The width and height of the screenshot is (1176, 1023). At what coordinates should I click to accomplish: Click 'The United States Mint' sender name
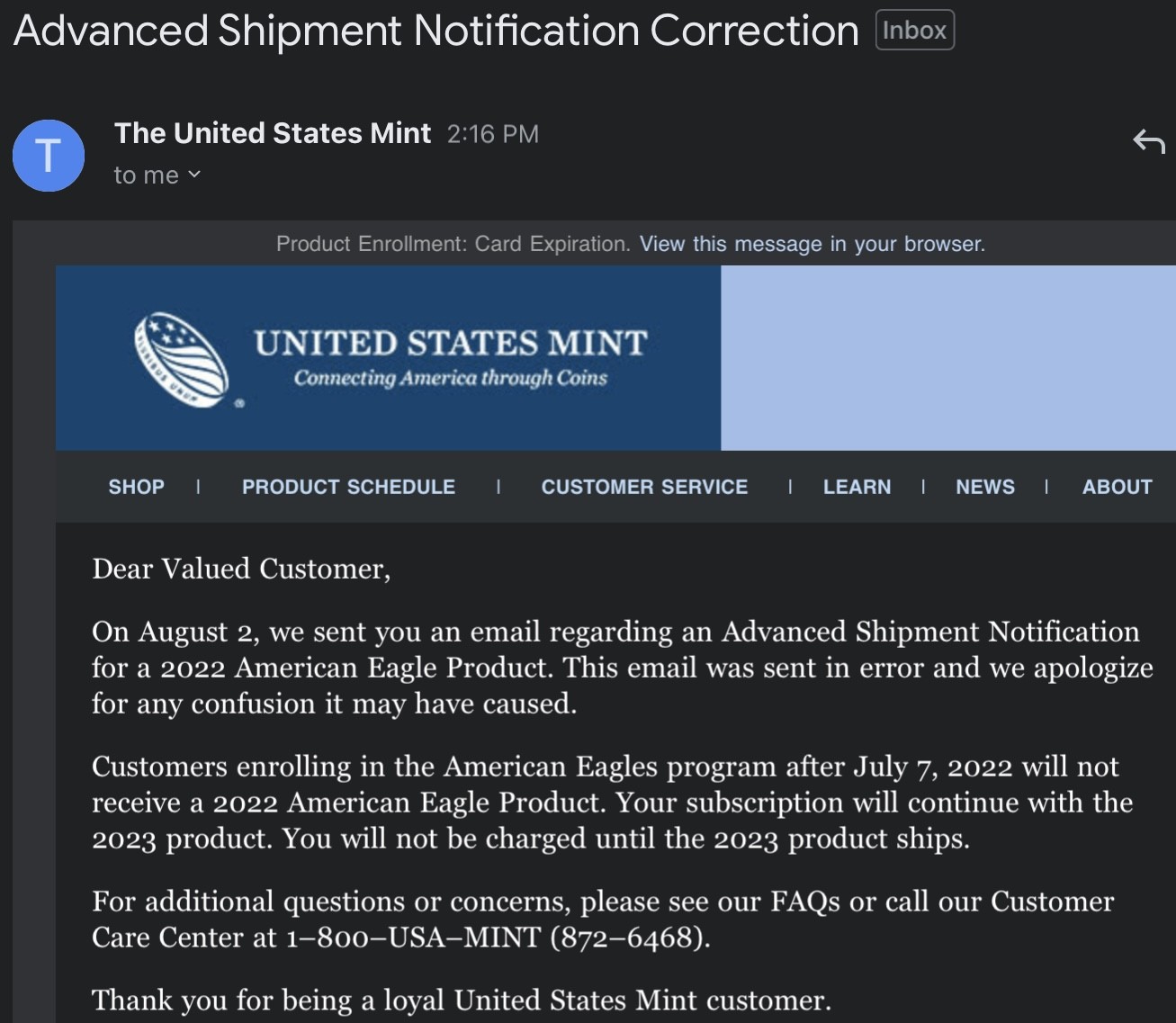coord(273,133)
